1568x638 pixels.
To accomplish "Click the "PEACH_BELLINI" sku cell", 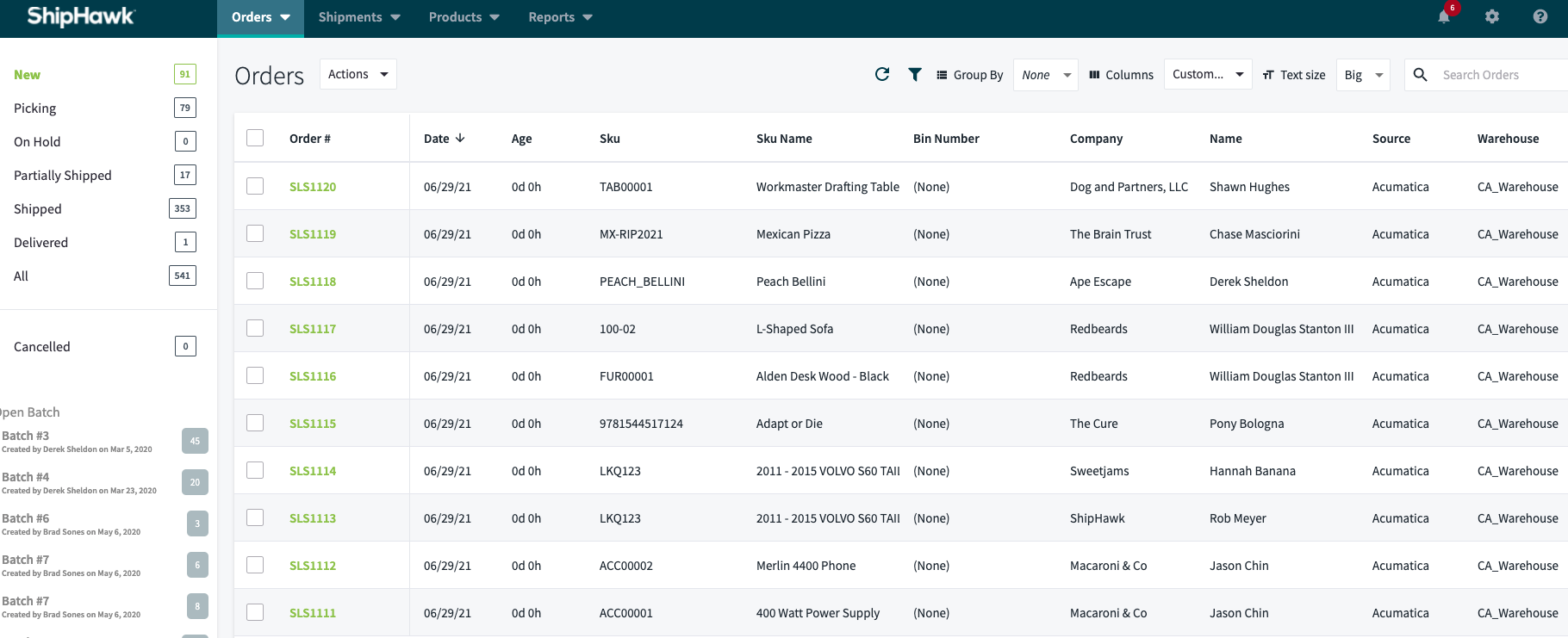I will [642, 282].
